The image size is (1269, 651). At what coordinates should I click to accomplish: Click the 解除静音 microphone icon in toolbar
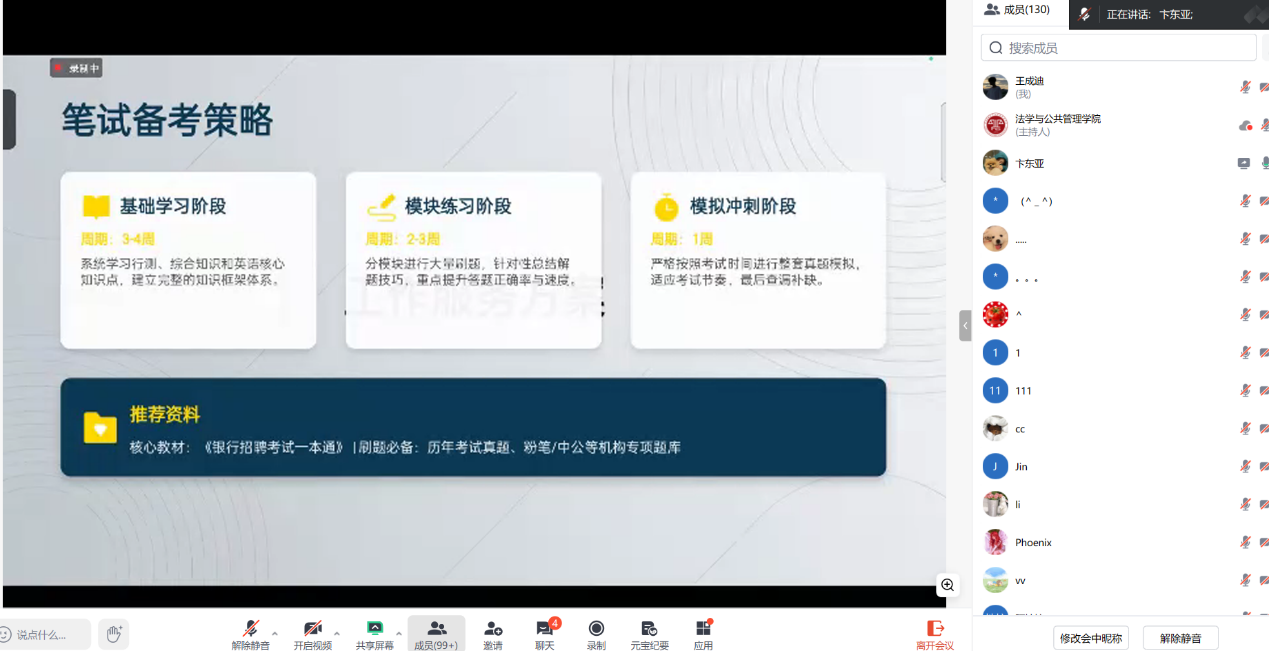click(250, 628)
